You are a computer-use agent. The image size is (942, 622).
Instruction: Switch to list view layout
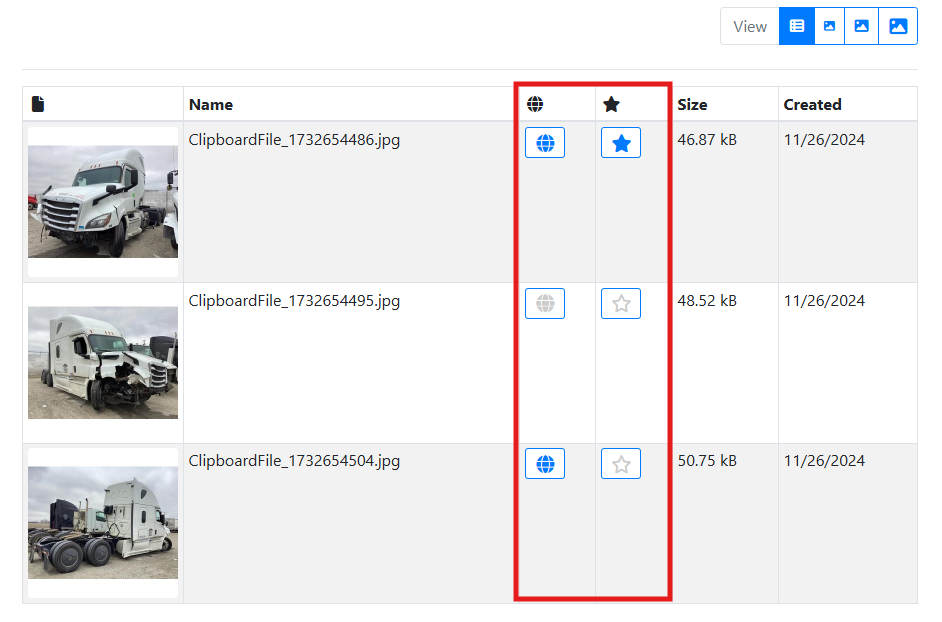click(x=796, y=27)
